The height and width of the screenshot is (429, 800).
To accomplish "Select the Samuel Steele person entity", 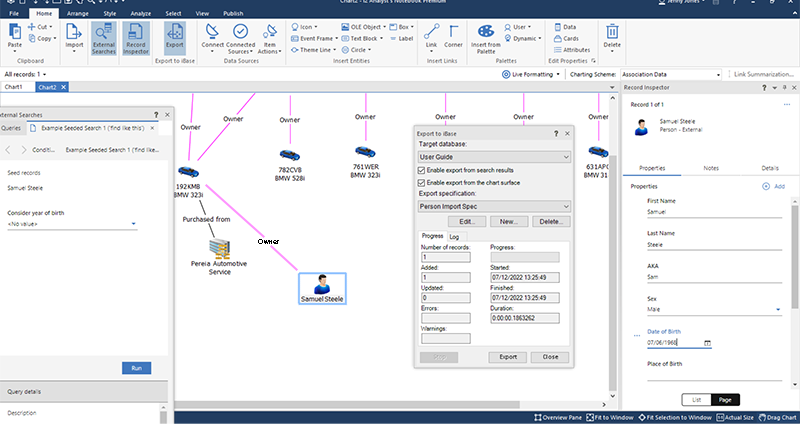I will point(322,284).
